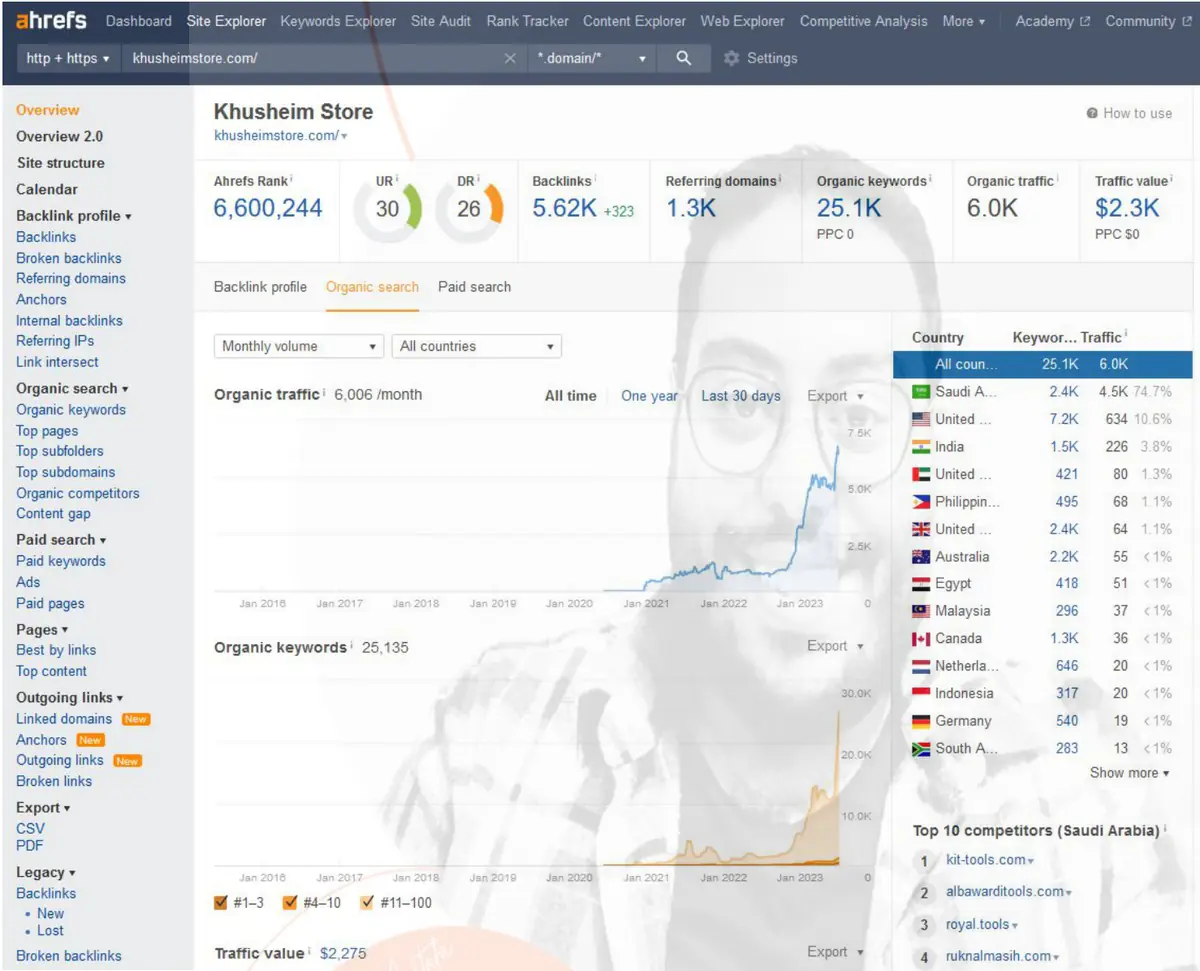This screenshot has width=1200, height=971.
Task: Open Export dropdown for Organic keywords chart
Action: pyautogui.click(x=836, y=646)
